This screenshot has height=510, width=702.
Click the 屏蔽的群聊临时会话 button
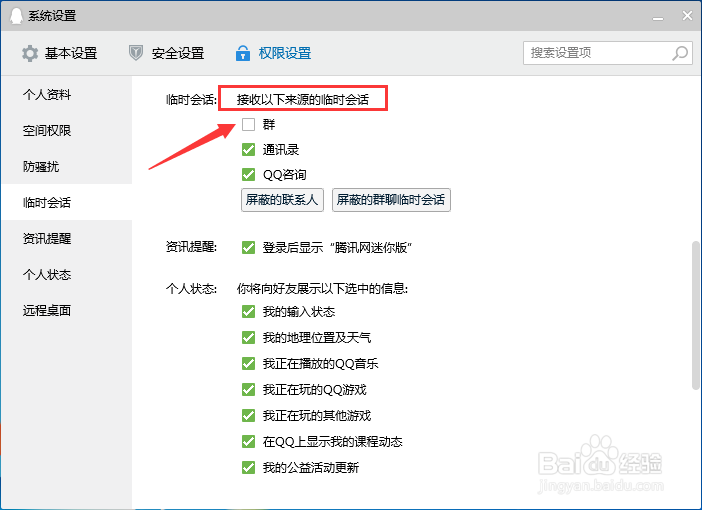click(x=391, y=200)
